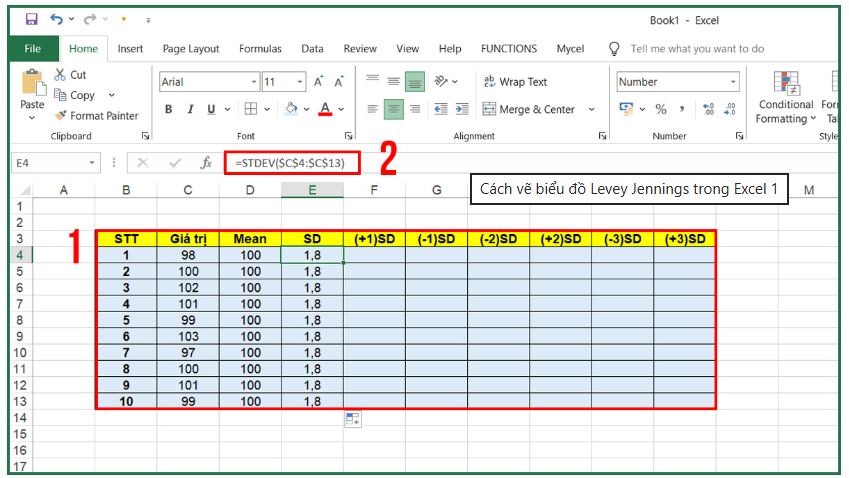Open the Clipboard dialog launcher
This screenshot has width=849, height=478.
pyautogui.click(x=145, y=136)
